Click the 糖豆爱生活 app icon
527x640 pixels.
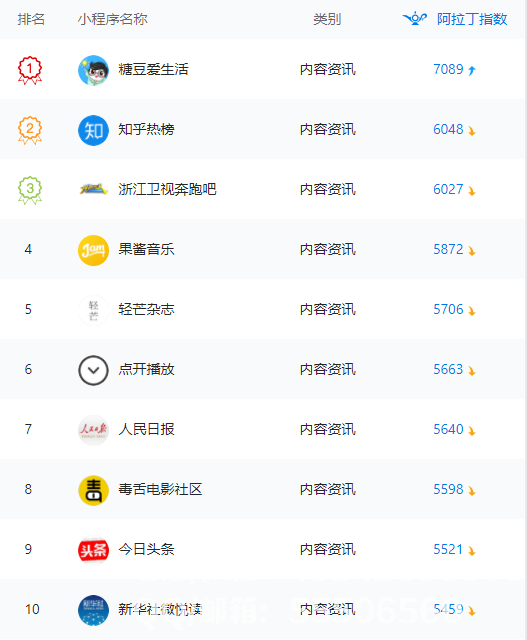click(93, 70)
